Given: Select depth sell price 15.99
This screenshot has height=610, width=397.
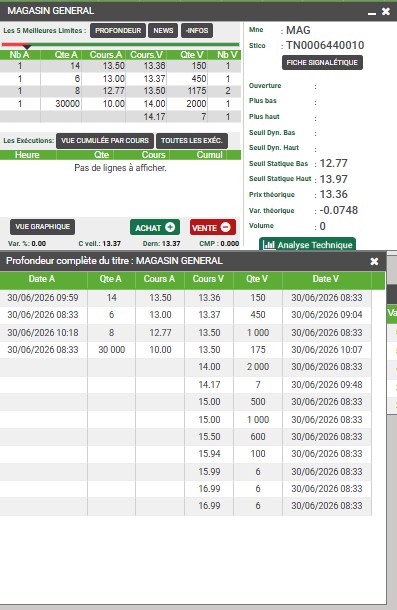Looking at the screenshot, I should tap(209, 472).
